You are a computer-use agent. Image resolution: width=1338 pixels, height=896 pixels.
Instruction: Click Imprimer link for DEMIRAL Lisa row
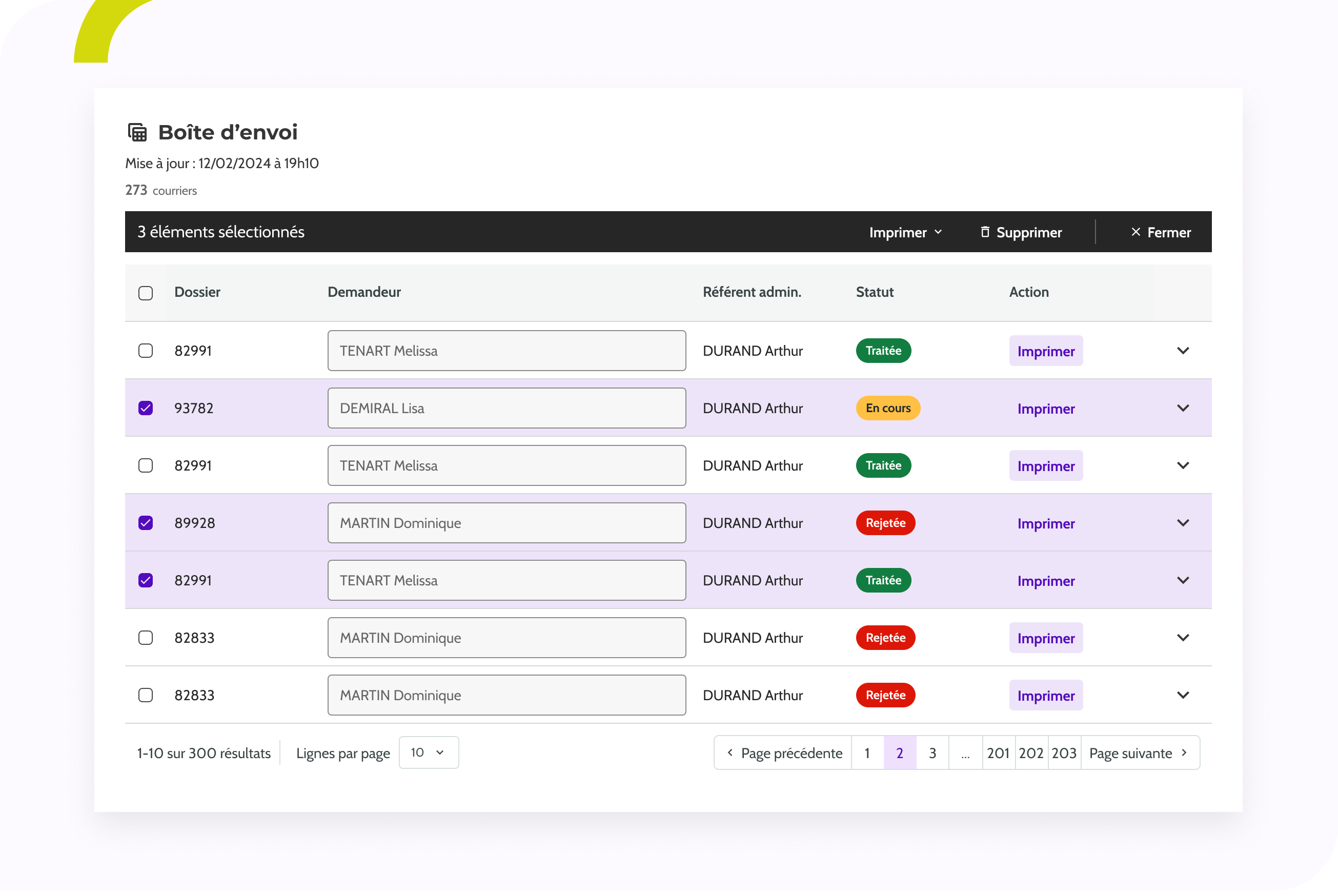coord(1045,409)
